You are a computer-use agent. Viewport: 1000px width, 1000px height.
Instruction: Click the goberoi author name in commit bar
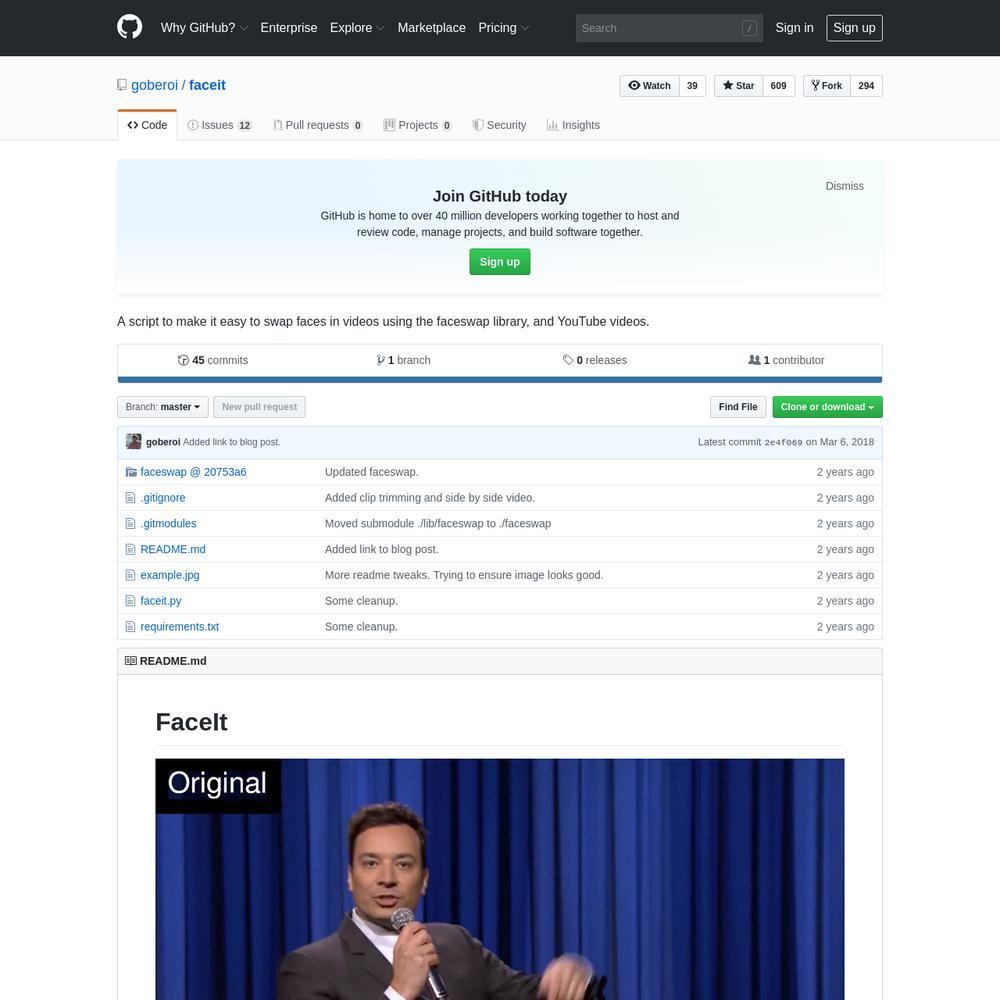point(163,442)
